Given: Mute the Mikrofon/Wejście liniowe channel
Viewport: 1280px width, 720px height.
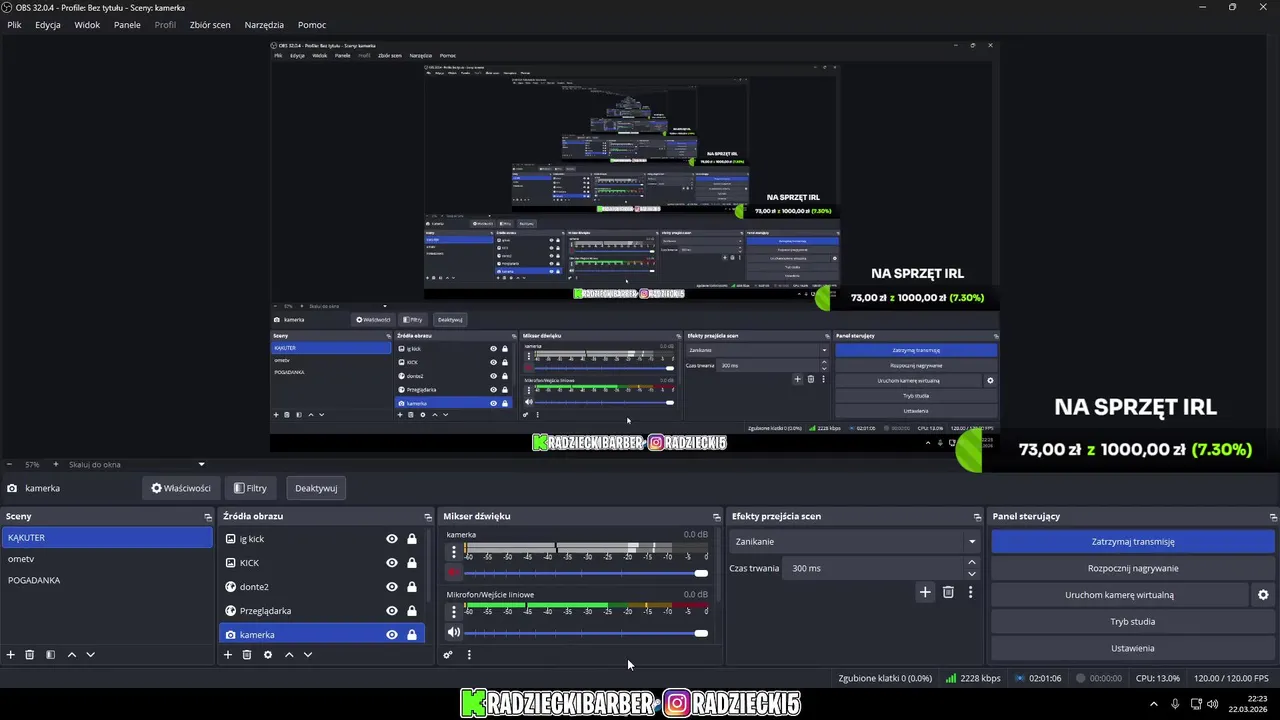Looking at the screenshot, I should coord(454,632).
